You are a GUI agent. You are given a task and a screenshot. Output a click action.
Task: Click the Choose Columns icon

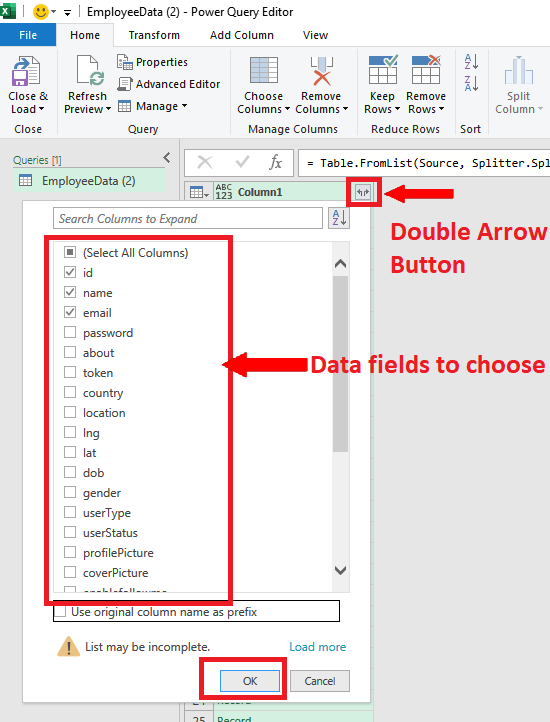[x=264, y=71]
